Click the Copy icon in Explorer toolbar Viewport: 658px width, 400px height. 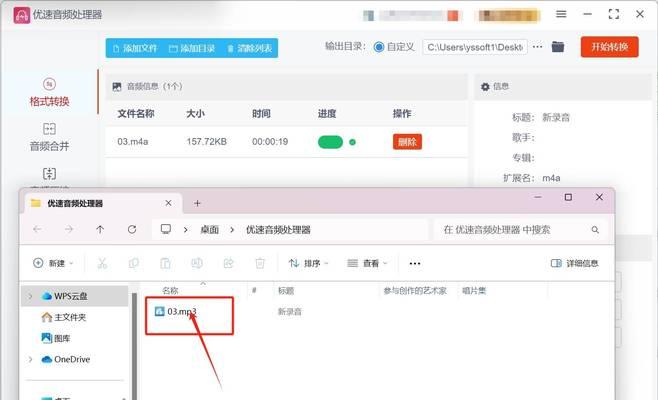click(133, 263)
